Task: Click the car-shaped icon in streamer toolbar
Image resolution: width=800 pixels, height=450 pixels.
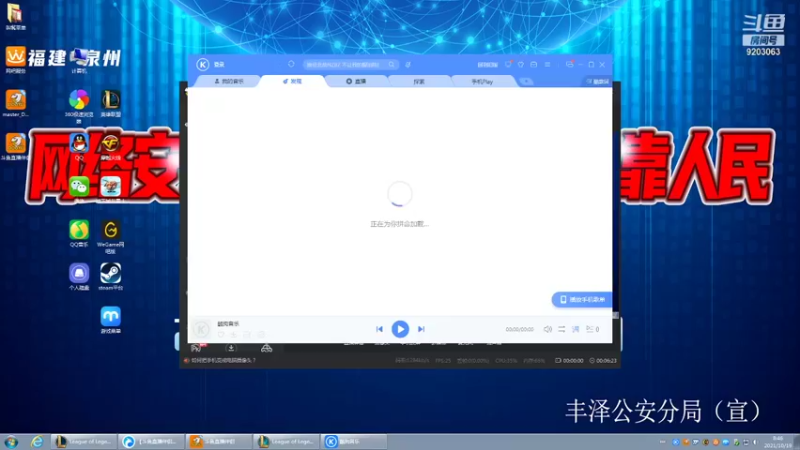Action: (x=266, y=348)
